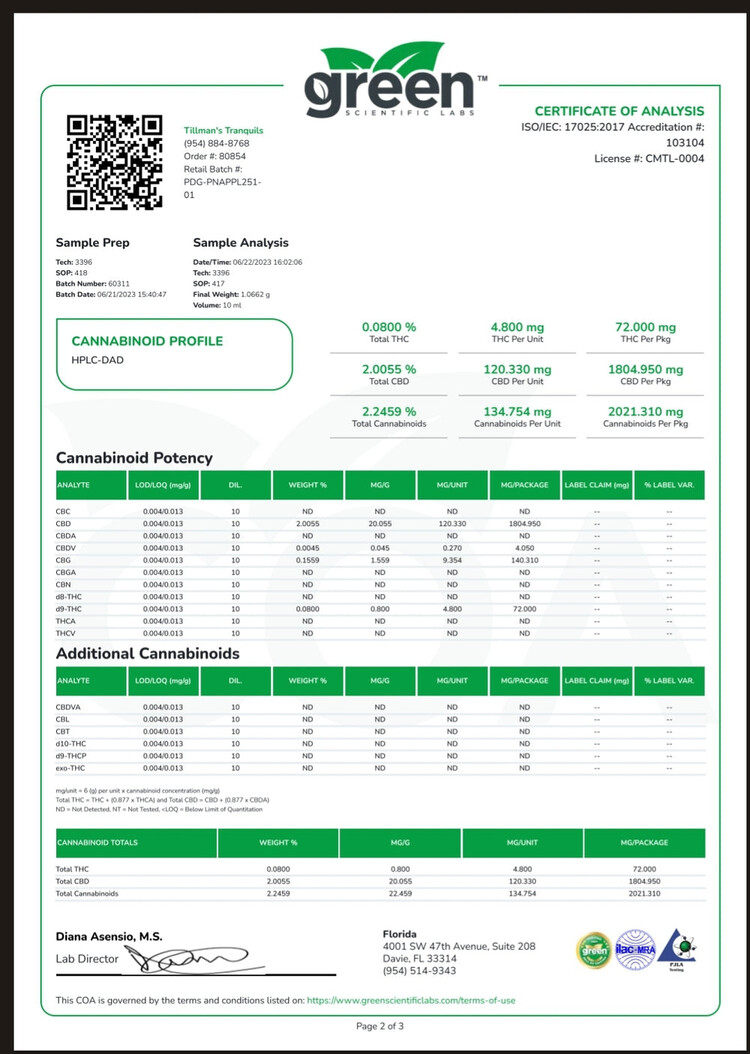The image size is (750, 1054).
Task: Click the PJLA Testing logo
Action: click(677, 949)
